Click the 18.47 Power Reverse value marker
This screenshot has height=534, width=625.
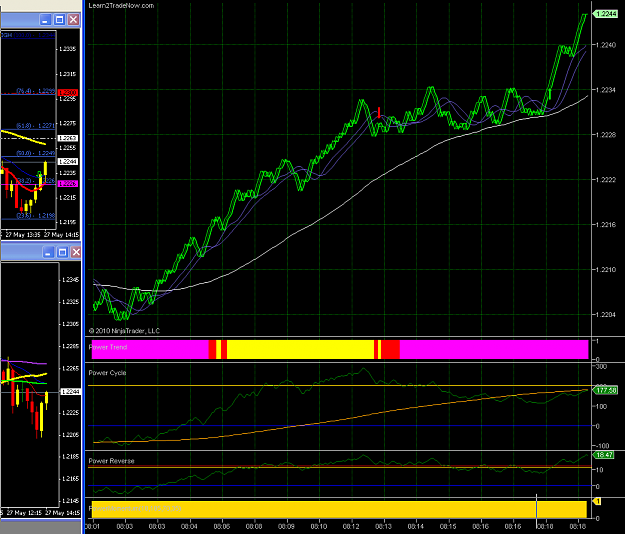[604, 455]
